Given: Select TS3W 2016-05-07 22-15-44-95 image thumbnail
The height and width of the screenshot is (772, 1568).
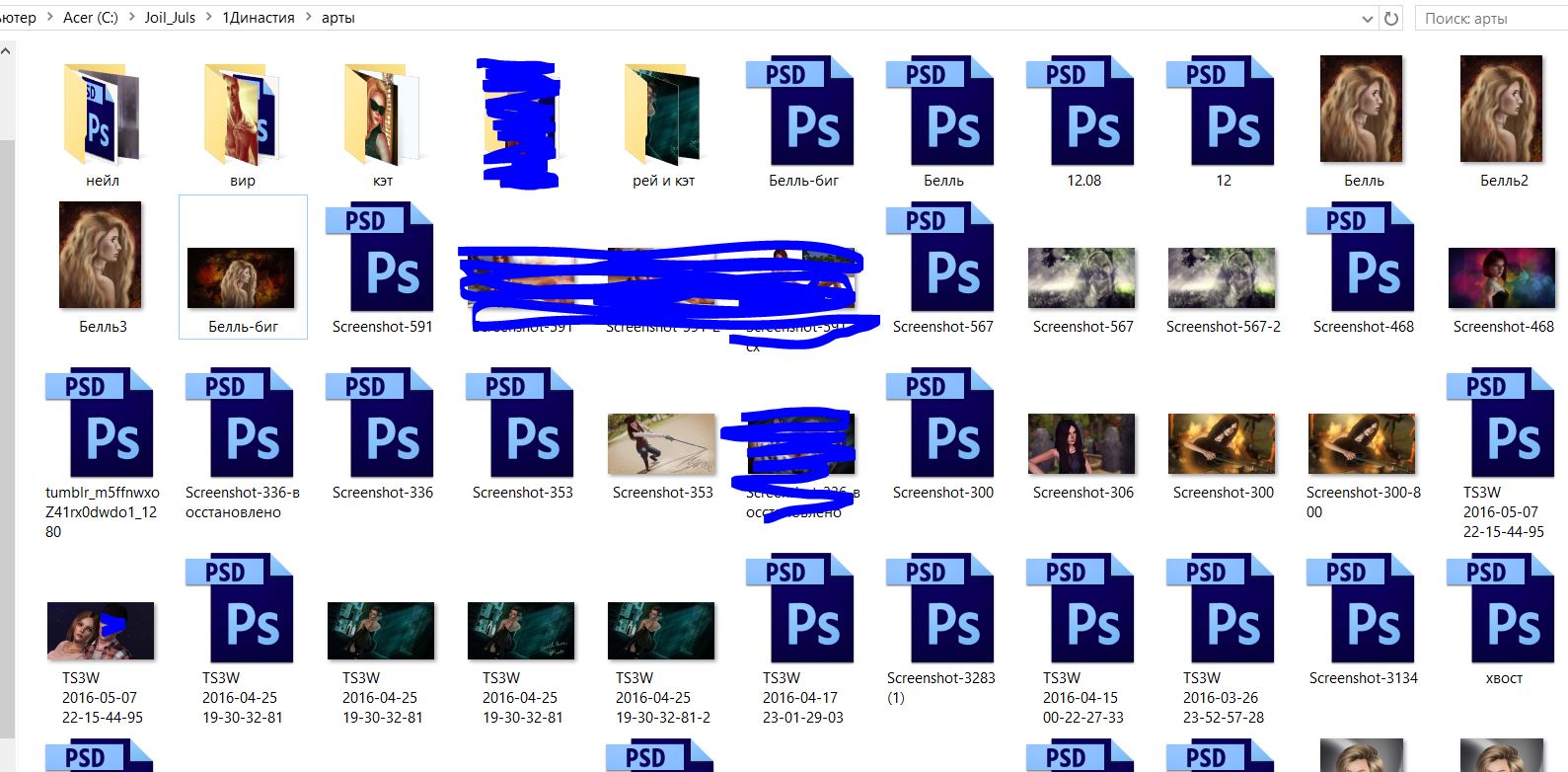Looking at the screenshot, I should pyautogui.click(x=101, y=630).
